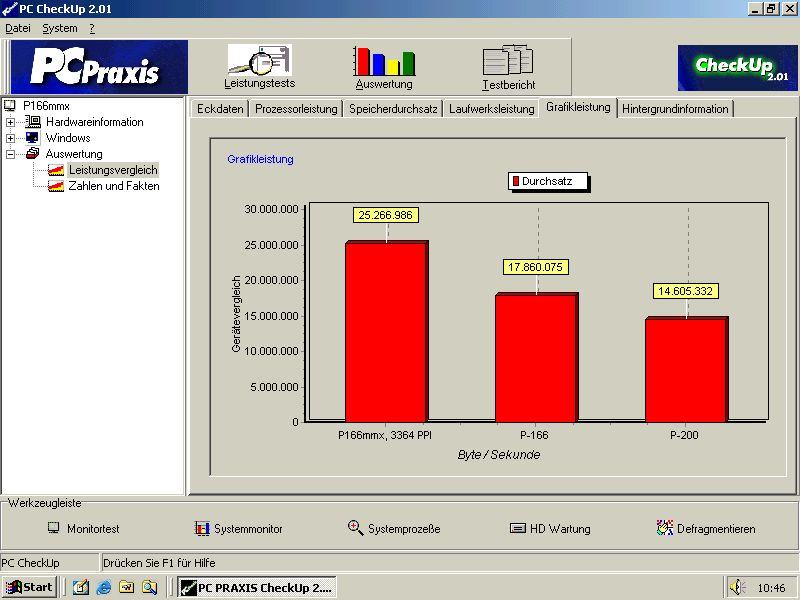Click the Byte / Sekunde axis label
Image resolution: width=800 pixels, height=600 pixels.
point(498,455)
